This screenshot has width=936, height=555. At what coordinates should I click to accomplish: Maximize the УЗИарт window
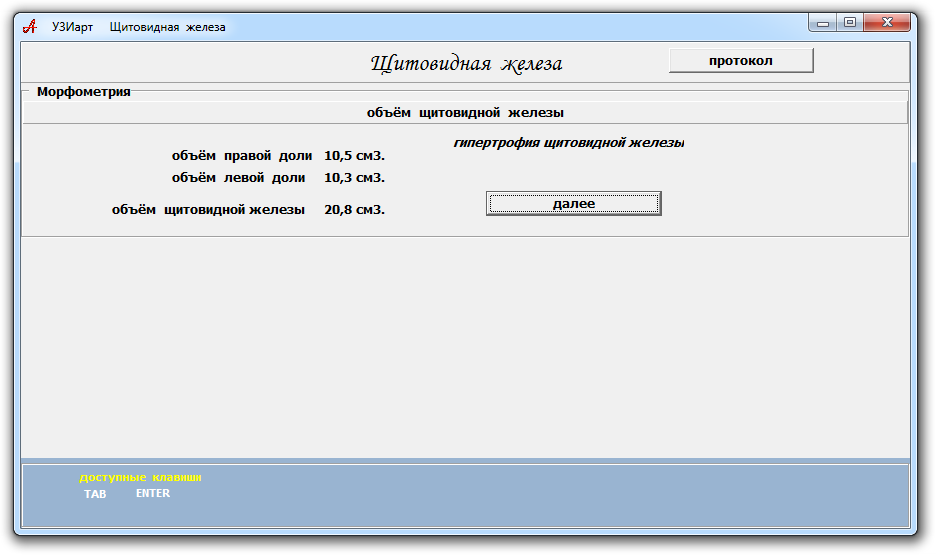click(849, 23)
